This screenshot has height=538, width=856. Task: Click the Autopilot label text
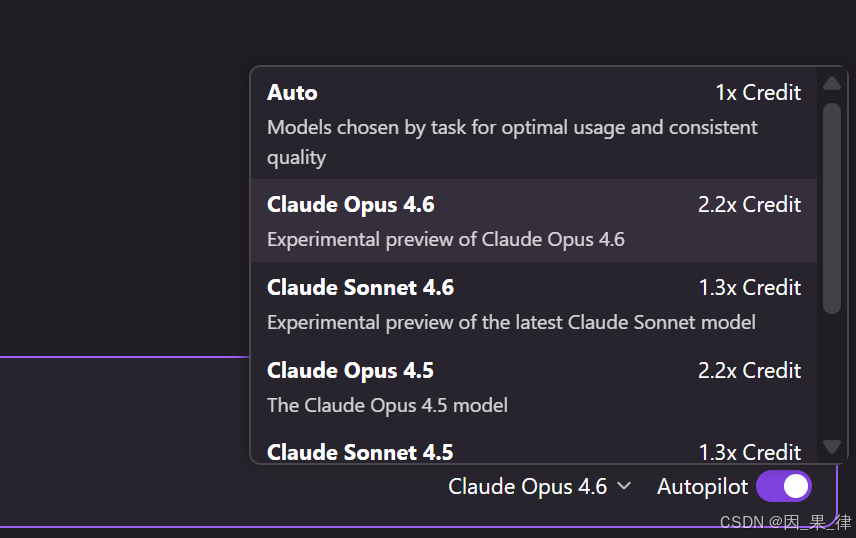pyautogui.click(x=702, y=487)
